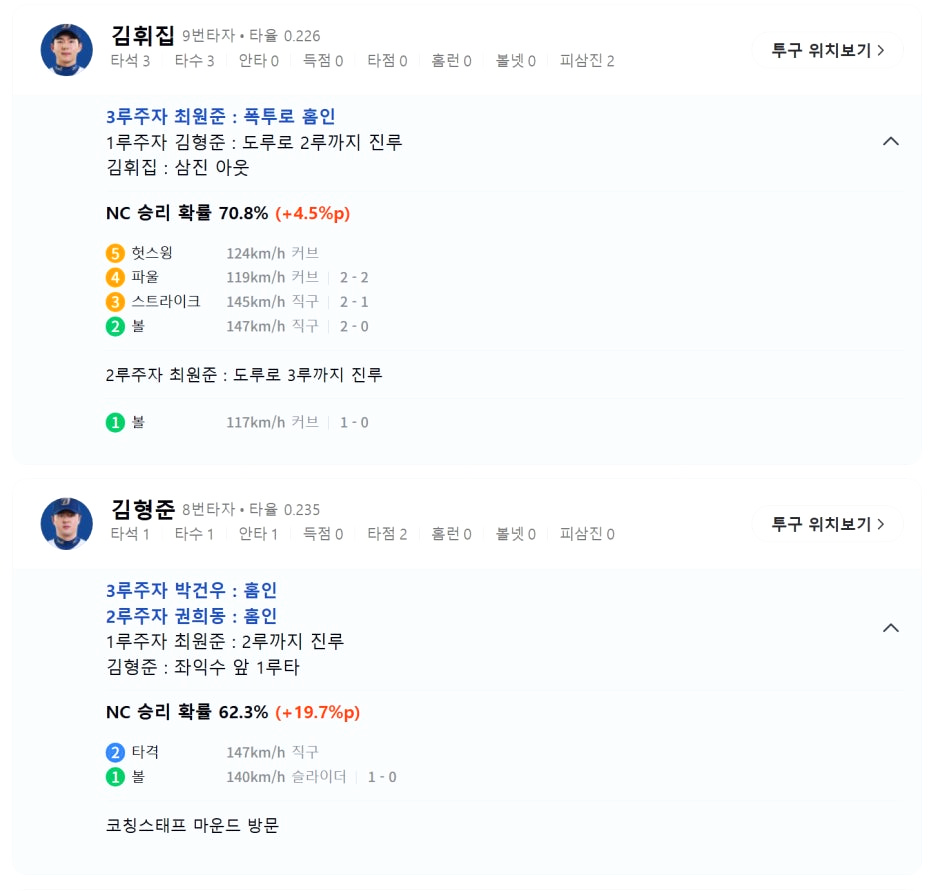Collapse 김형준's at-bat detail panel
The height and width of the screenshot is (891, 936).
[x=890, y=627]
